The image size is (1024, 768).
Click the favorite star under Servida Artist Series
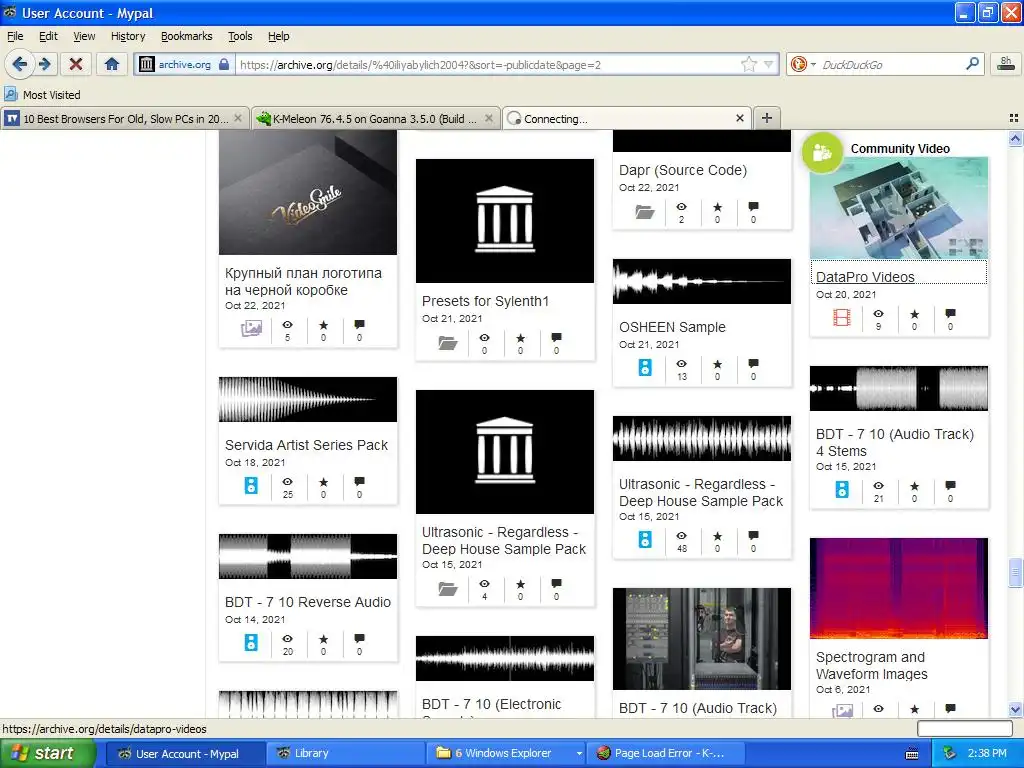[323, 482]
